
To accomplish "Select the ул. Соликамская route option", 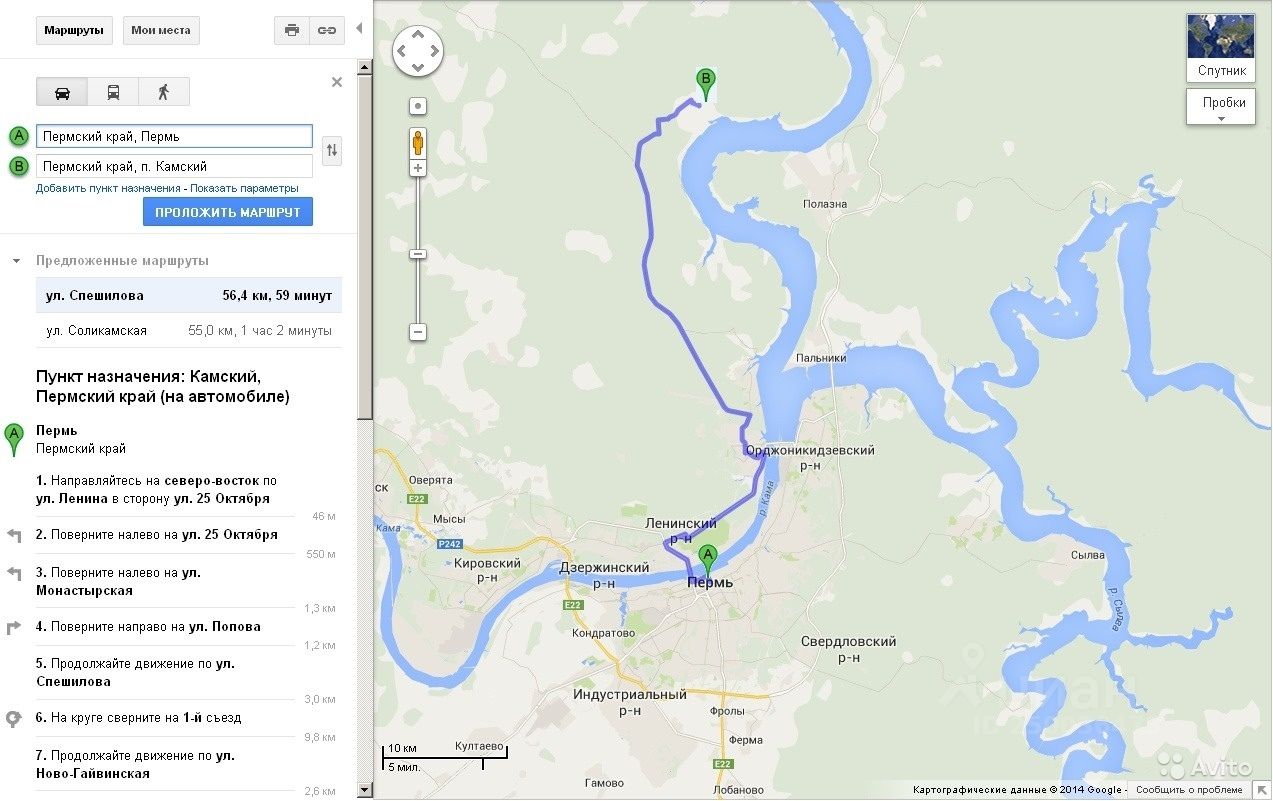I will point(189,330).
